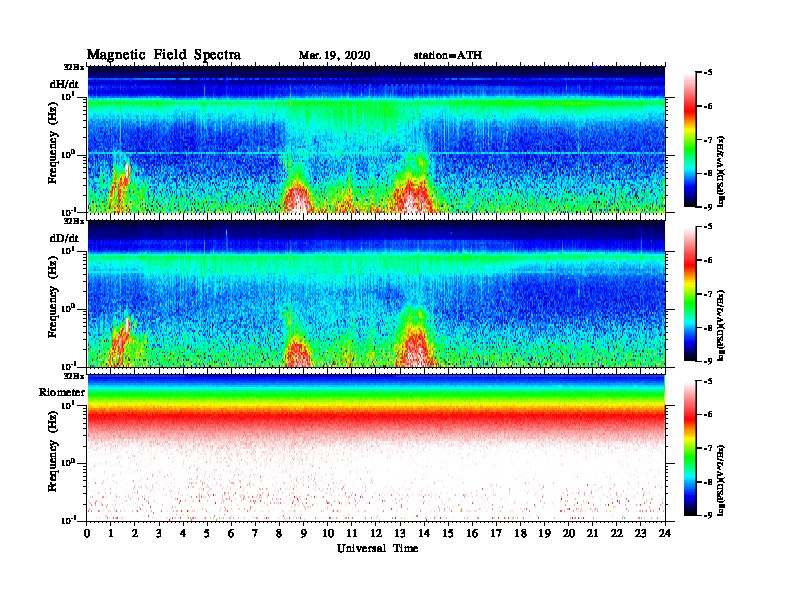Screen dimensions: 792x612
Task: Click the hour "7" tick label
Action: point(255,534)
